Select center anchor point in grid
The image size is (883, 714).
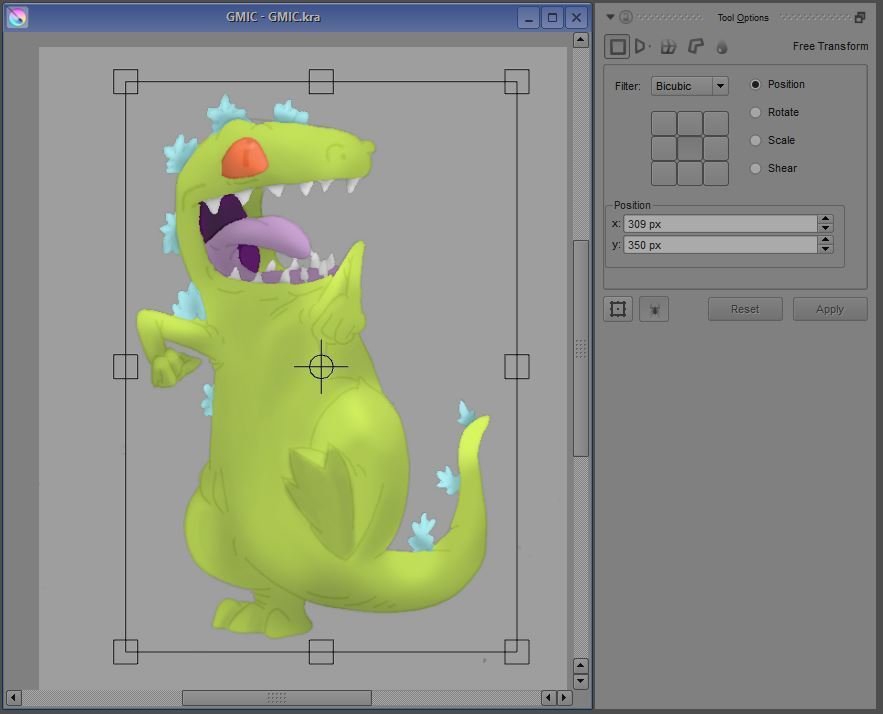(x=690, y=149)
